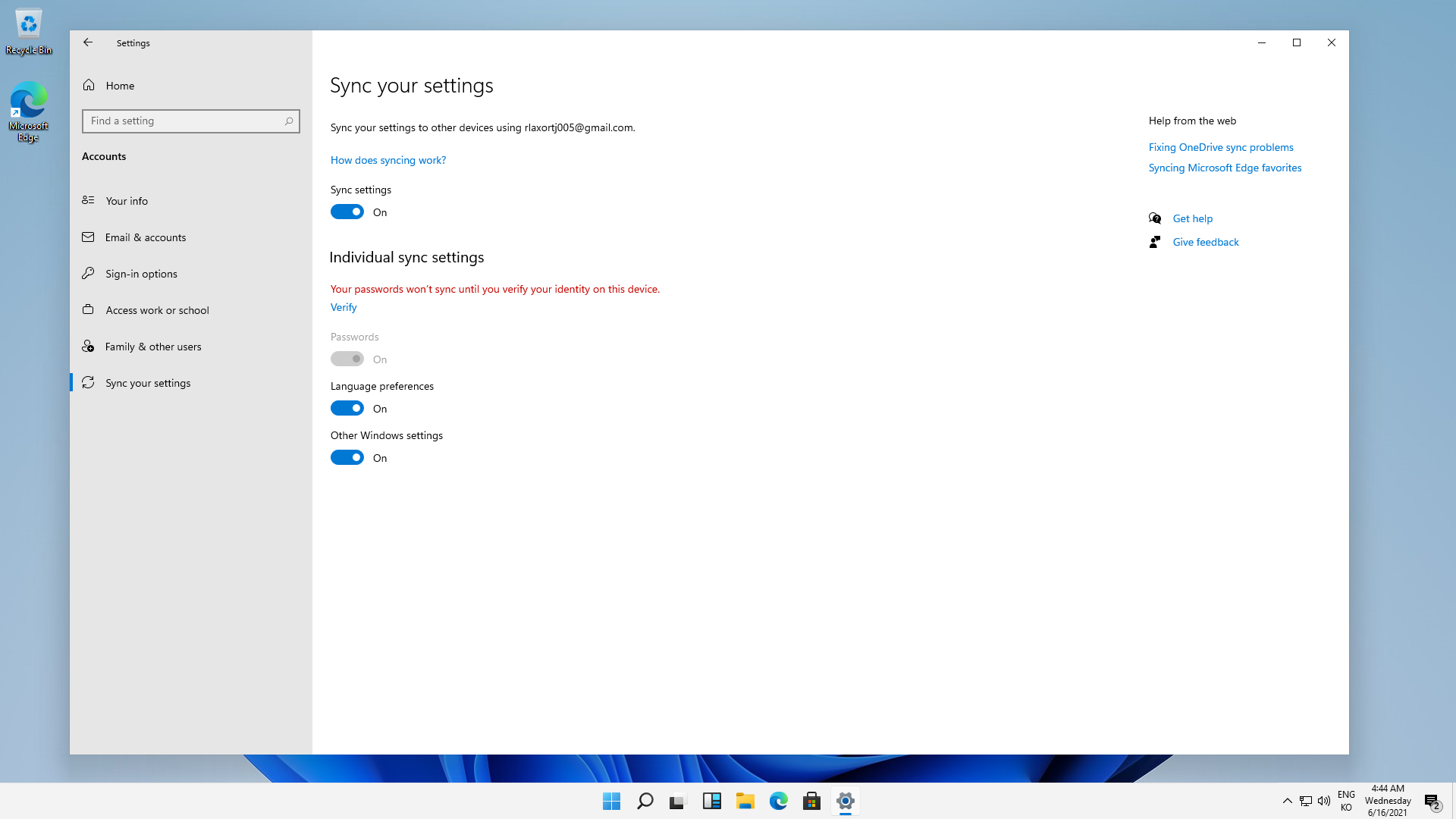Go to the Home settings page
This screenshot has height=819, width=1456.
[120, 86]
